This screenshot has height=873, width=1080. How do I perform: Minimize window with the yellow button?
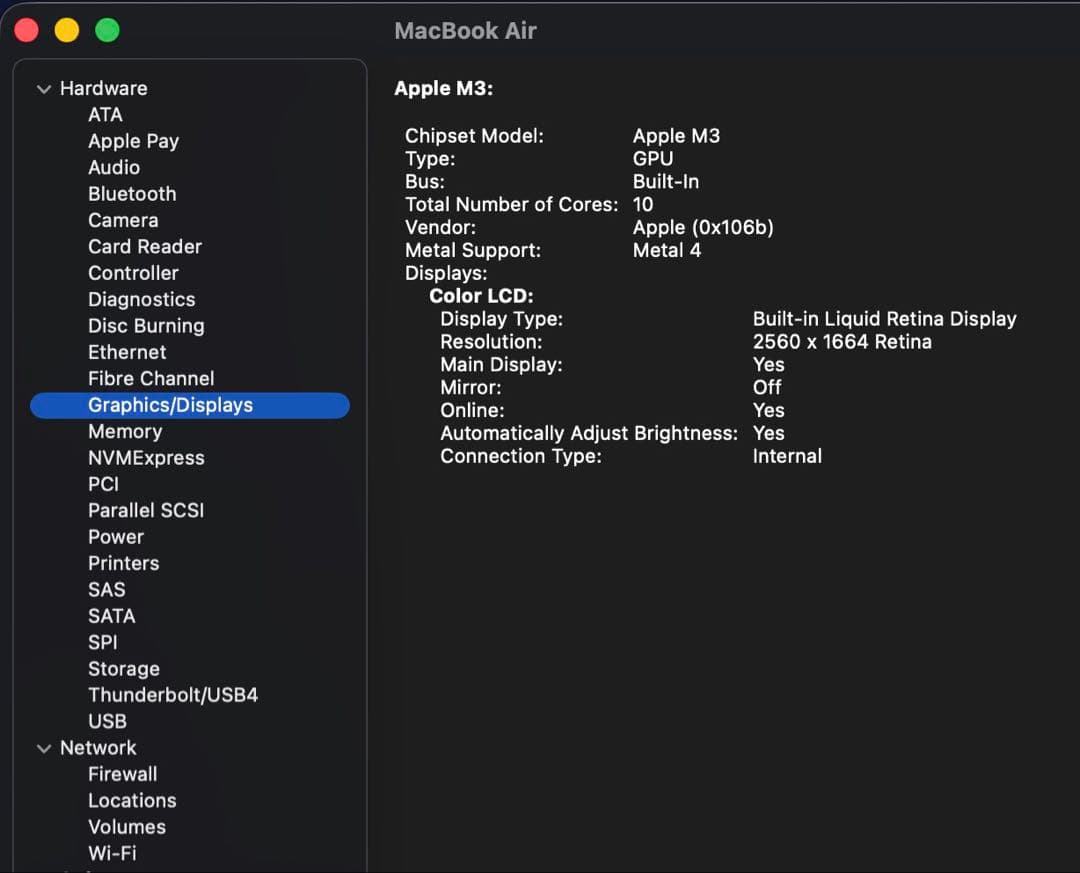click(67, 30)
